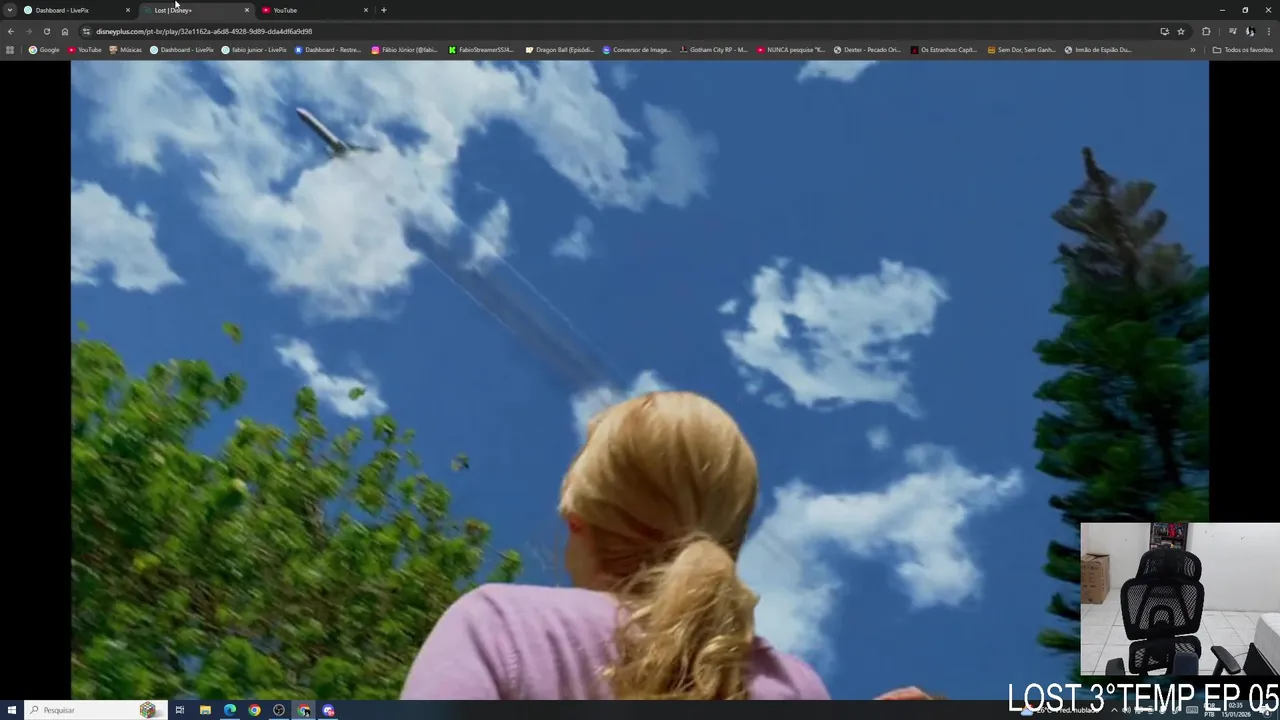Open fabio junior - LivePix bookmark
1280x720 pixels.
click(254, 49)
